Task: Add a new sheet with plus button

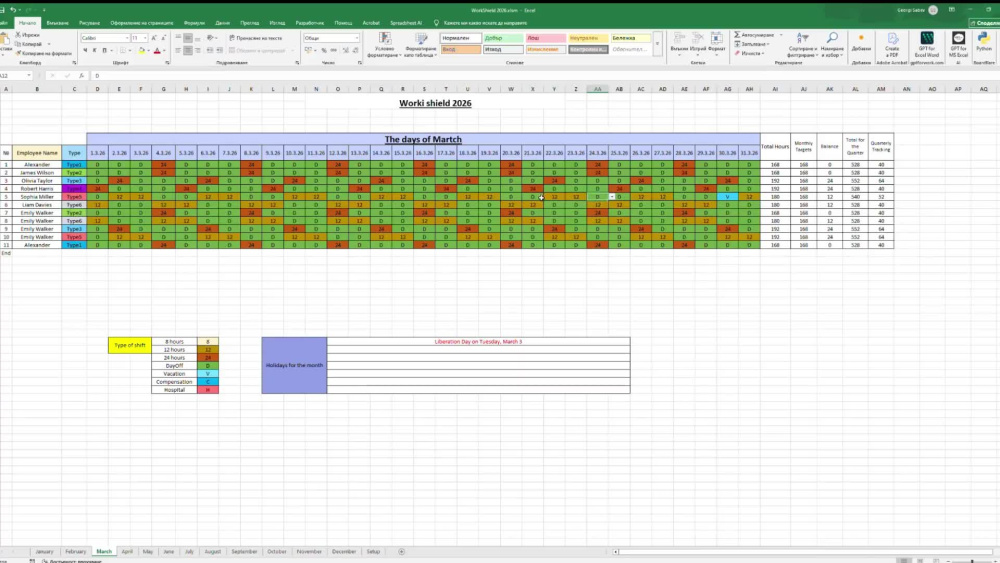Action: pos(401,552)
